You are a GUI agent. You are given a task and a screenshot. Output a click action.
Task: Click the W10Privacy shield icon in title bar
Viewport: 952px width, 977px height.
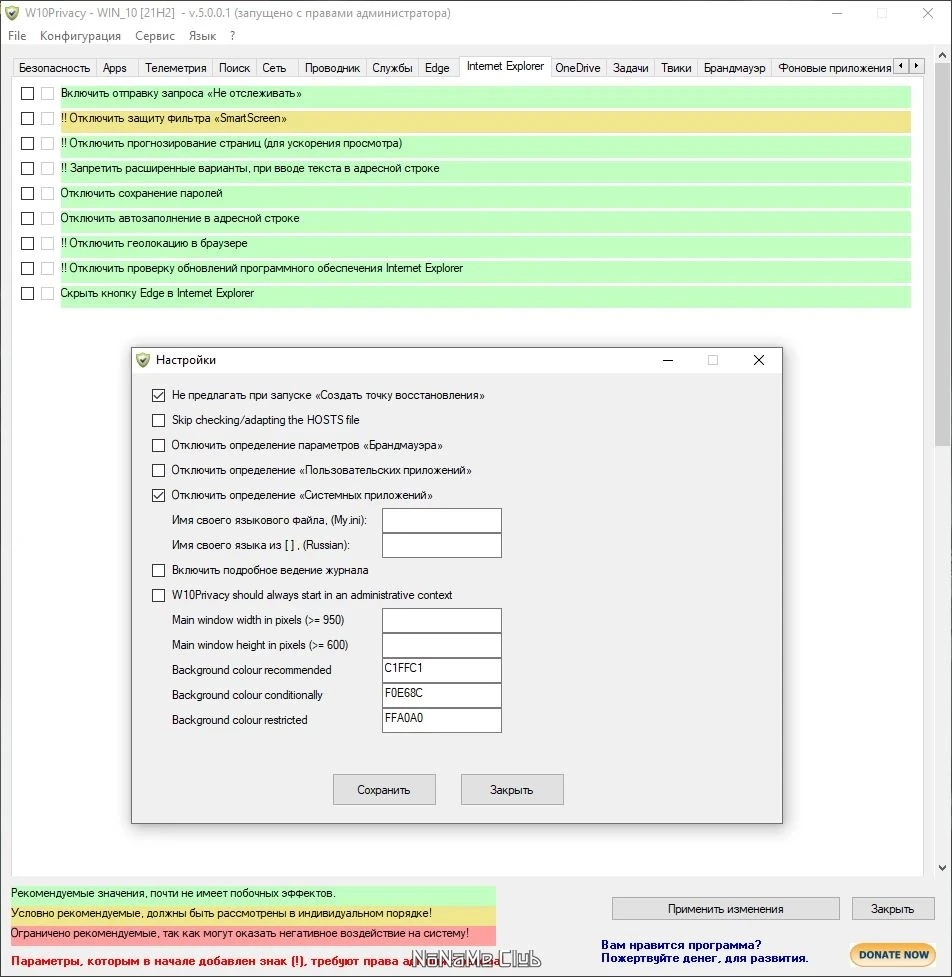point(11,12)
